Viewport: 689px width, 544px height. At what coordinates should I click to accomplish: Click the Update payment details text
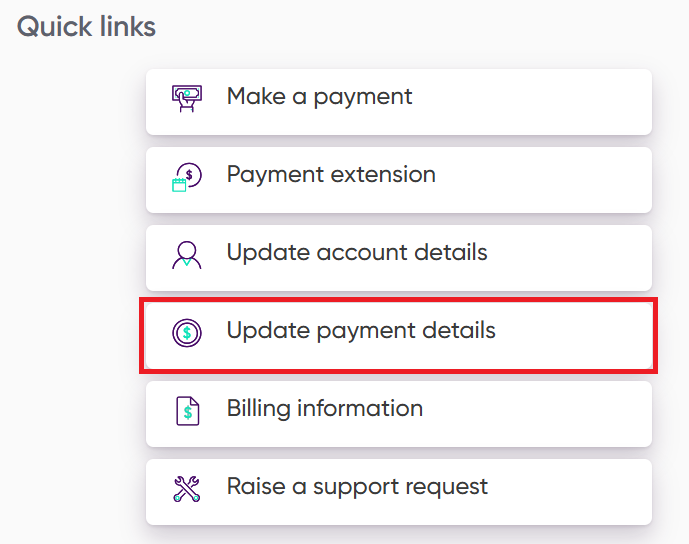click(x=361, y=330)
